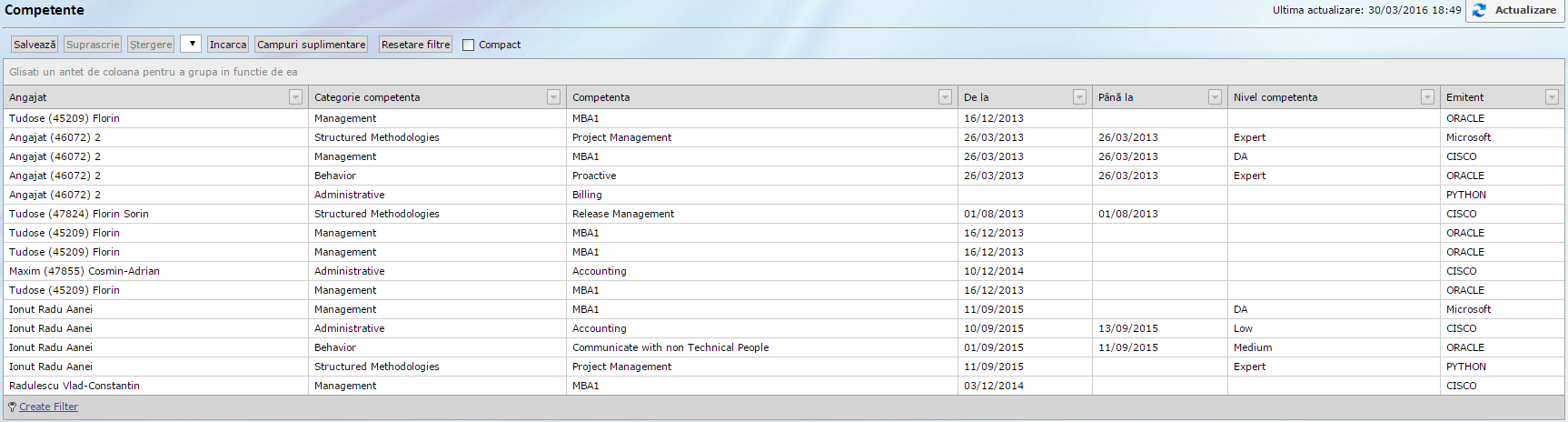Open the Nivel competenta column filter icon

(1427, 97)
